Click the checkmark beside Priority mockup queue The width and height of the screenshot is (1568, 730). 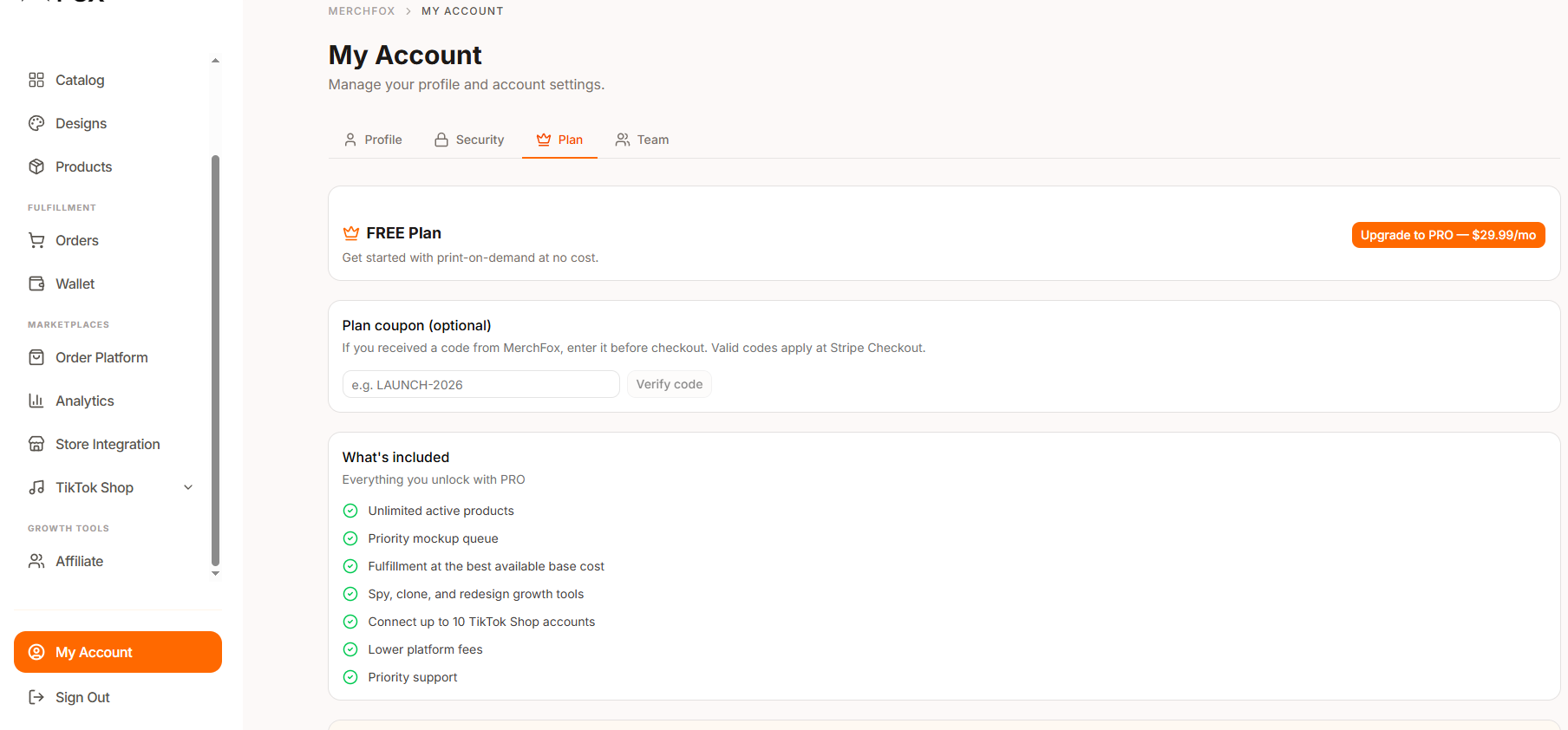[350, 538]
